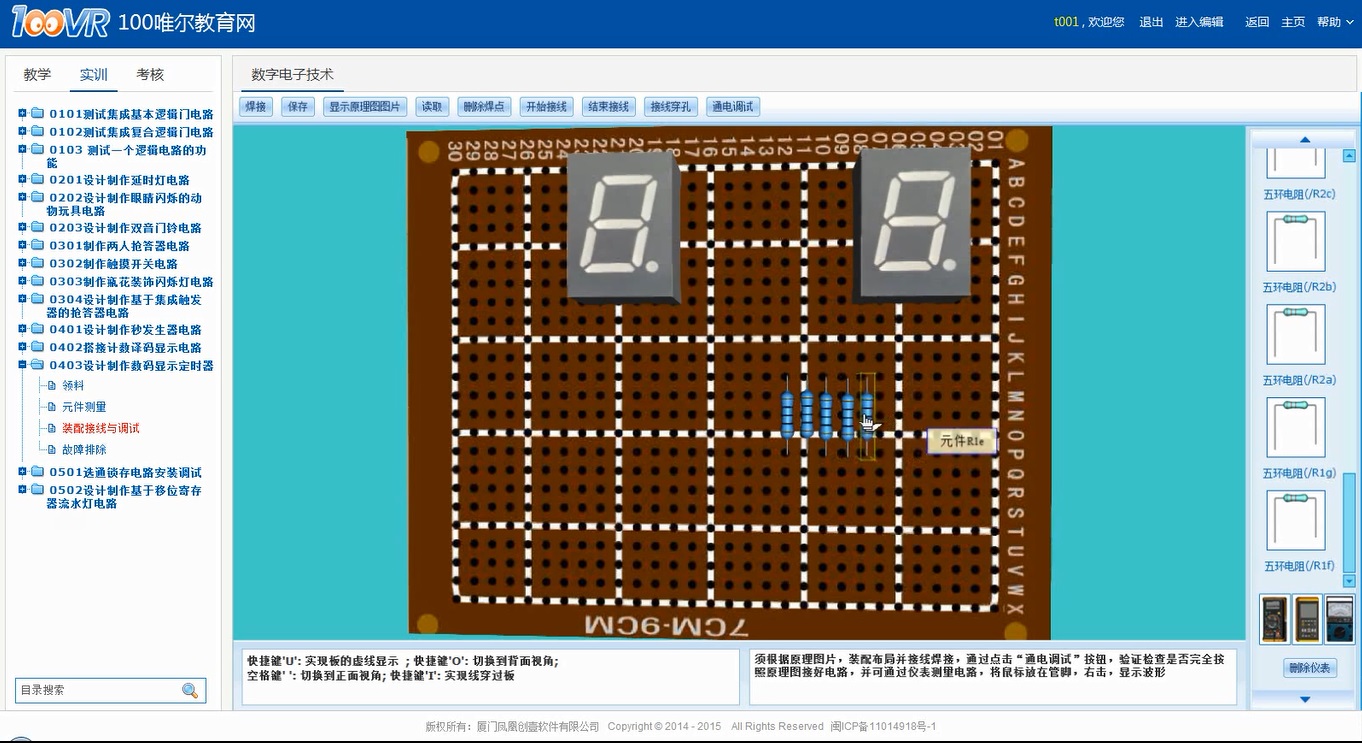Switch to the 考核 tab
The height and width of the screenshot is (743, 1362).
[150, 75]
